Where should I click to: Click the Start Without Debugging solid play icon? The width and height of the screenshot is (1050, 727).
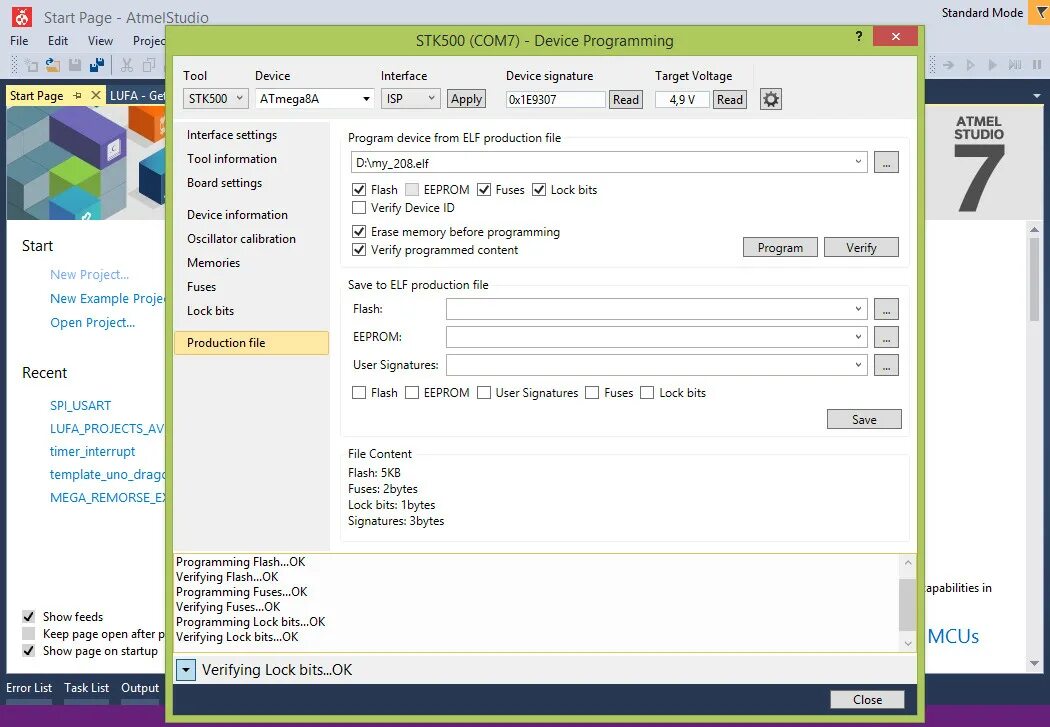pyautogui.click(x=992, y=65)
